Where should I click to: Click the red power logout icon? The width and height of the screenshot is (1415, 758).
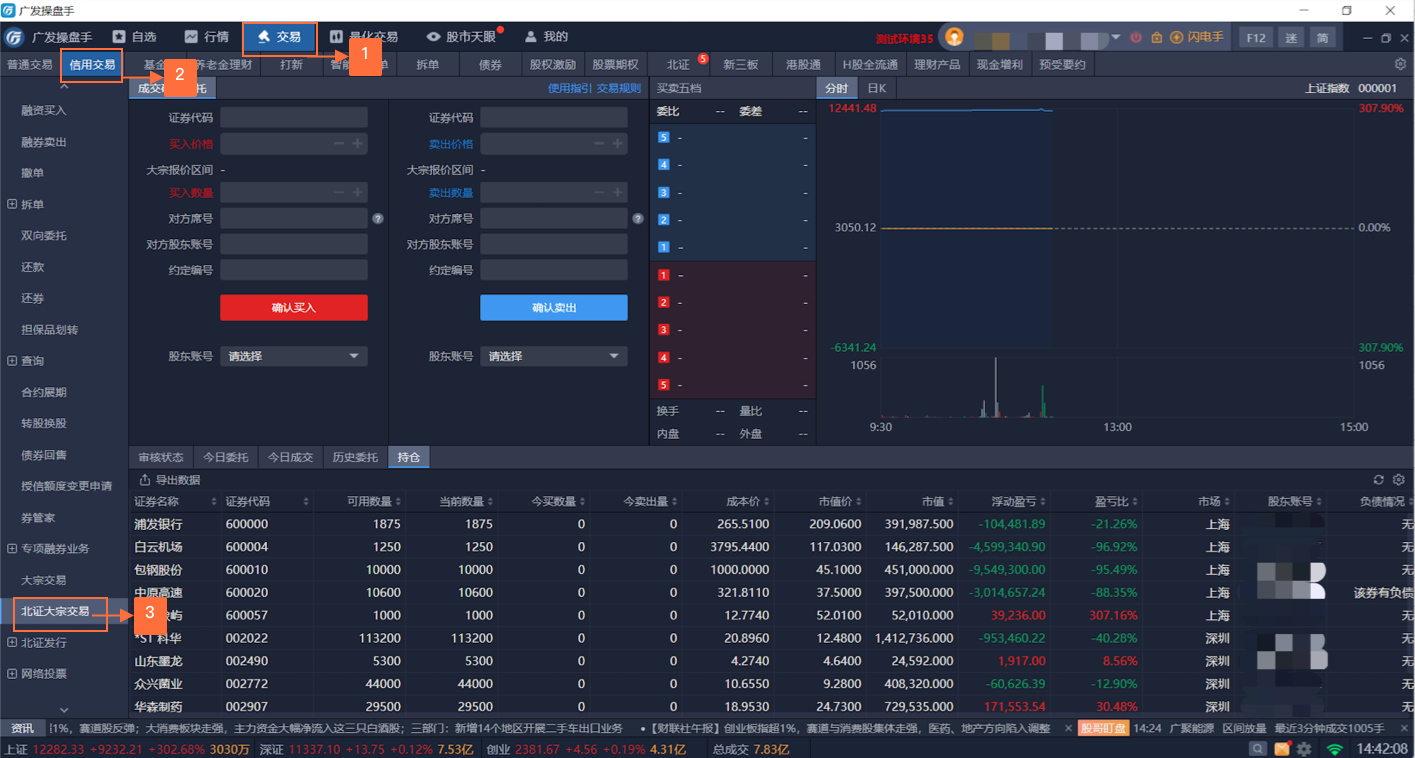pyautogui.click(x=1136, y=38)
